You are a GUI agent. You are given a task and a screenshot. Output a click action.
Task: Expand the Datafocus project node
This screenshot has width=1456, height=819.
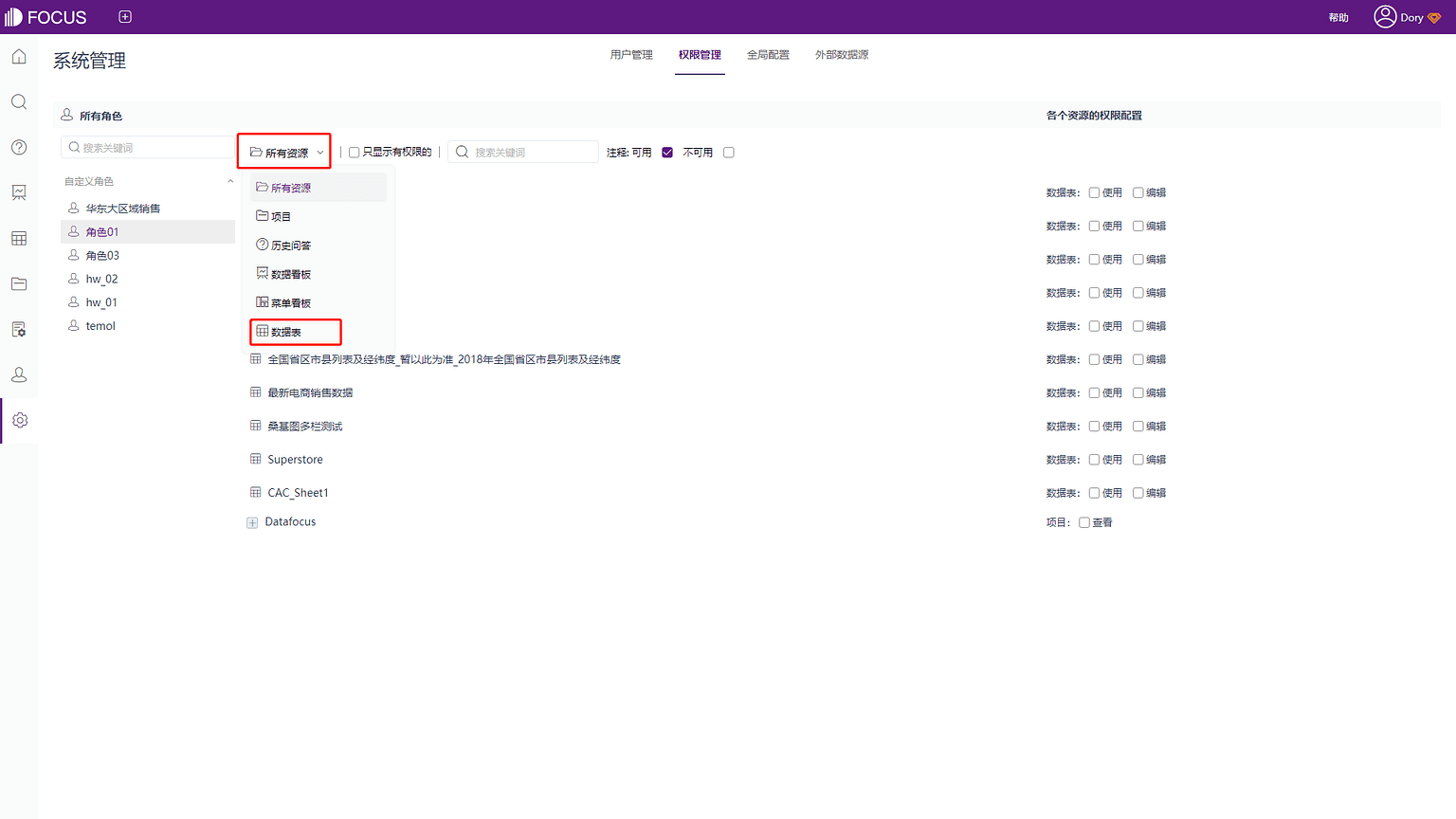click(x=252, y=523)
